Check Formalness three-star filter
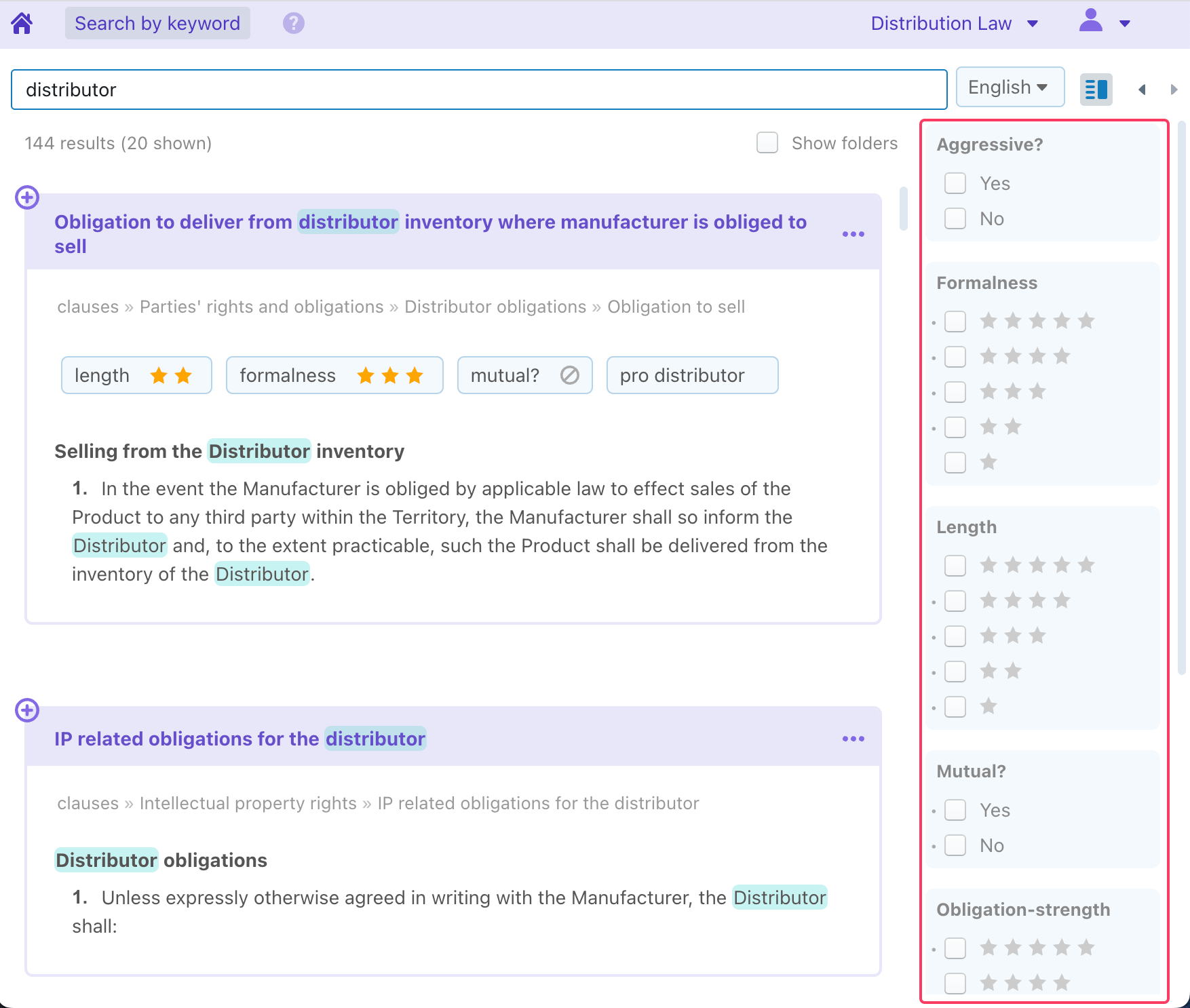Image resolution: width=1190 pixels, height=1008 pixels. pos(955,392)
